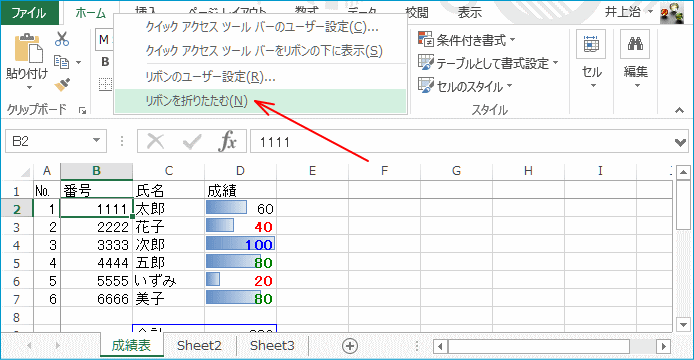Click the vertical scrollbar up arrow
This screenshot has width=694, height=360.
coord(683,172)
